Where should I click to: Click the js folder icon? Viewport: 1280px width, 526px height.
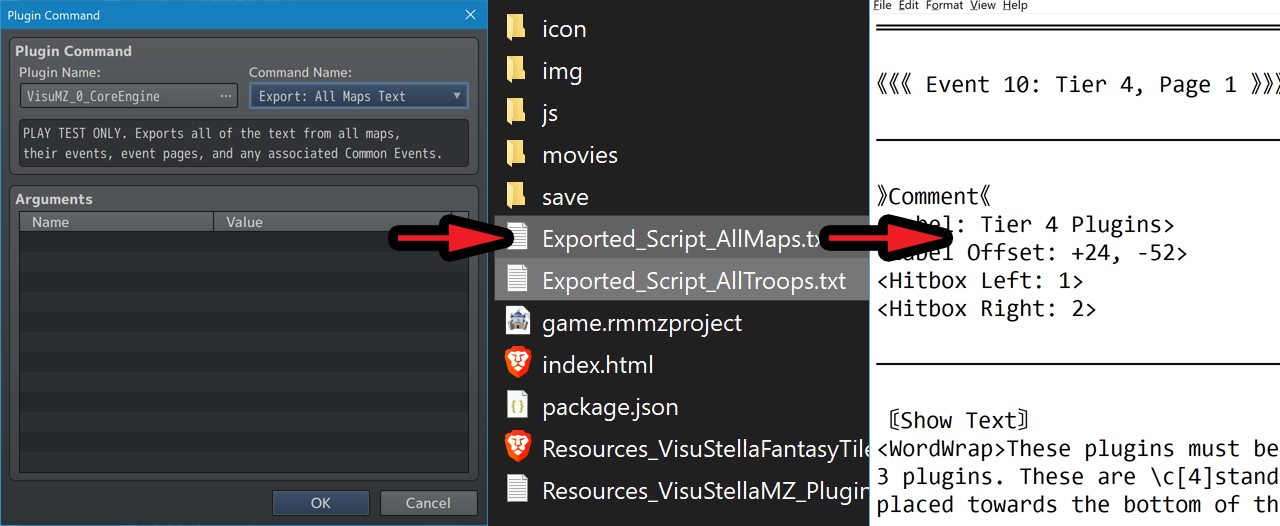(516, 112)
